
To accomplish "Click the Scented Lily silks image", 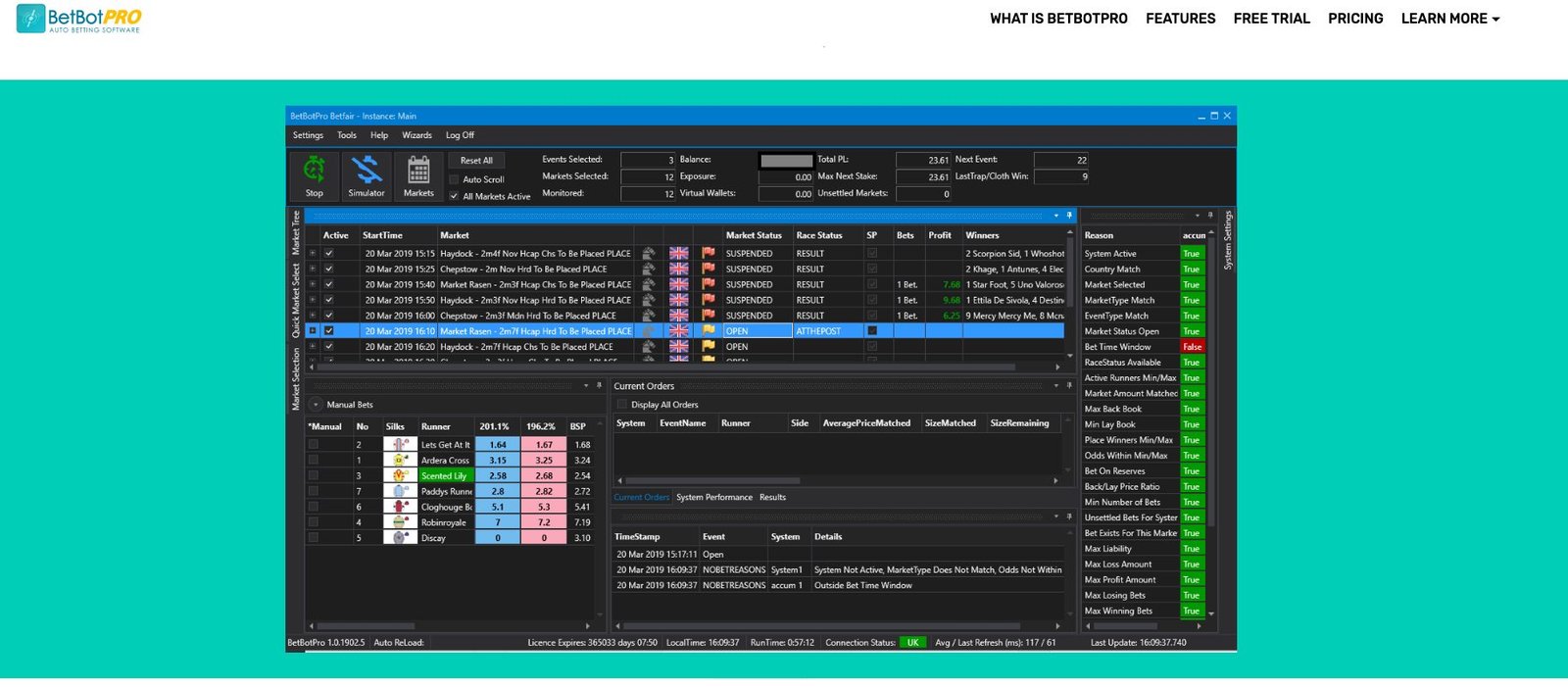I will coord(400,475).
